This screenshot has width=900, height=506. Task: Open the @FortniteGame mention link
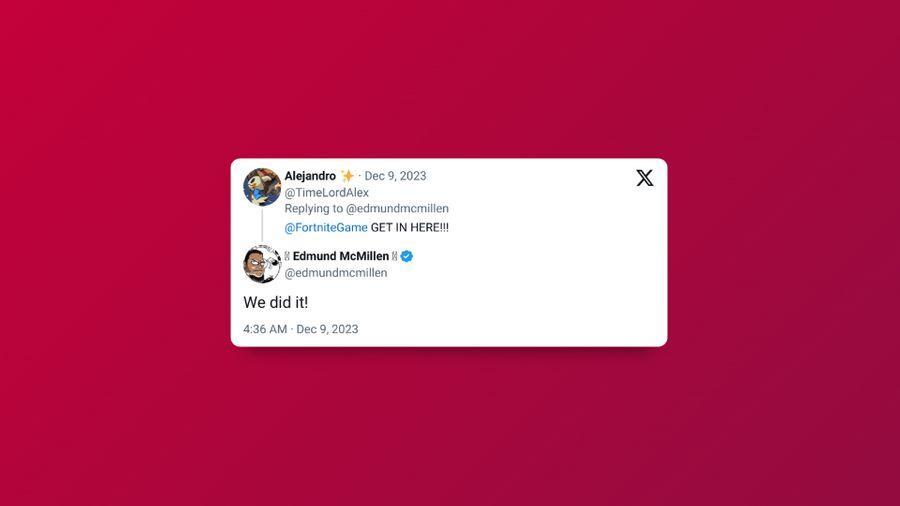(x=326, y=228)
